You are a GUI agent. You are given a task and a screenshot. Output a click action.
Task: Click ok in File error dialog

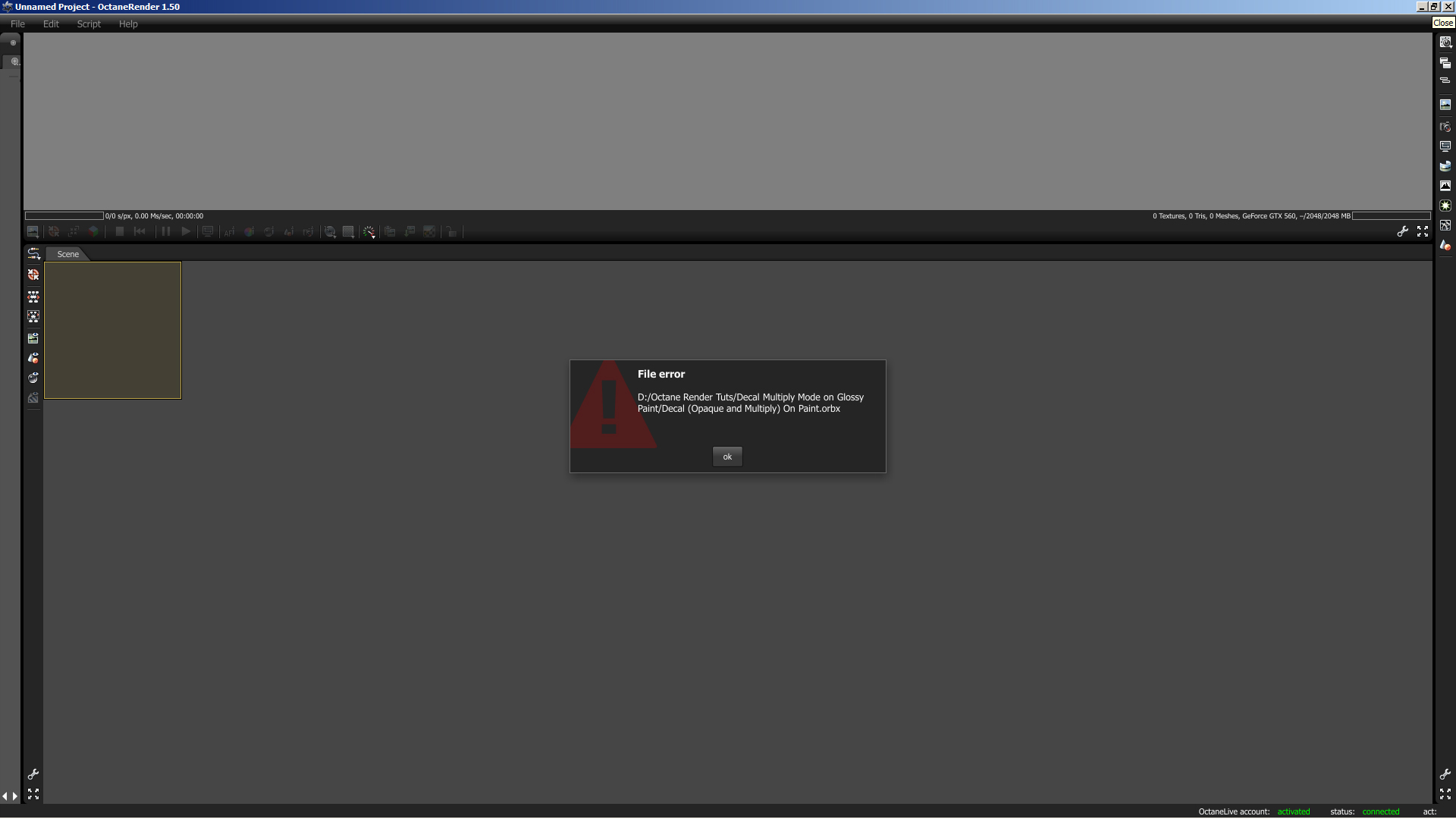pyautogui.click(x=727, y=457)
